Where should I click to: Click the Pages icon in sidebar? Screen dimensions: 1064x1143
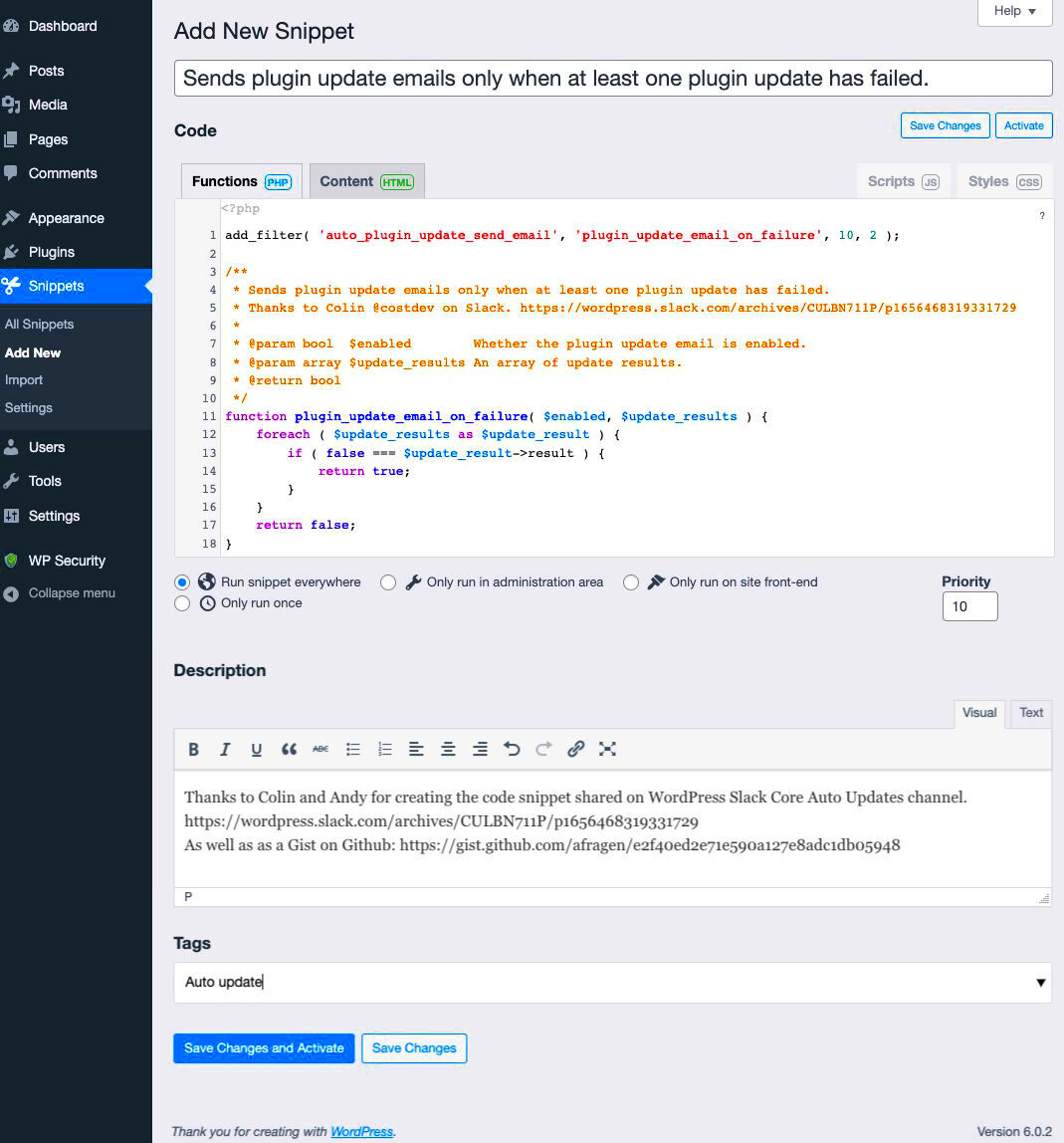(11, 139)
